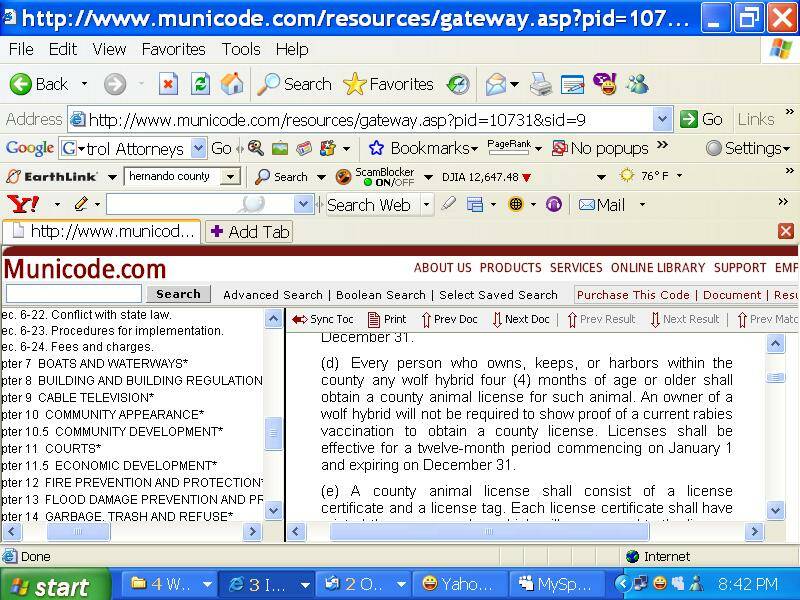This screenshot has height=600, width=800.
Task: Expand EarthLink search field dropdown
Action: (231, 177)
